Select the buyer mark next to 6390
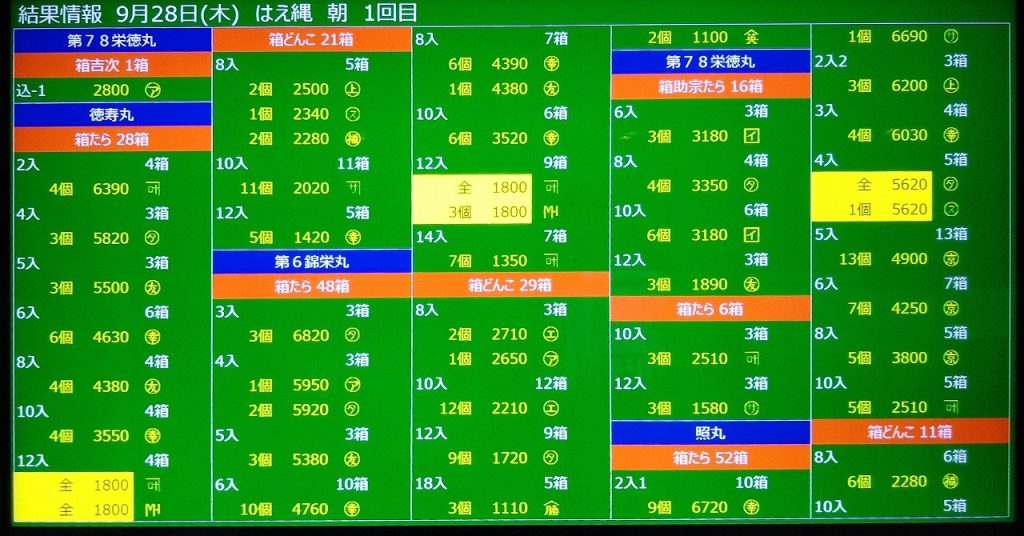 pos(153,188)
